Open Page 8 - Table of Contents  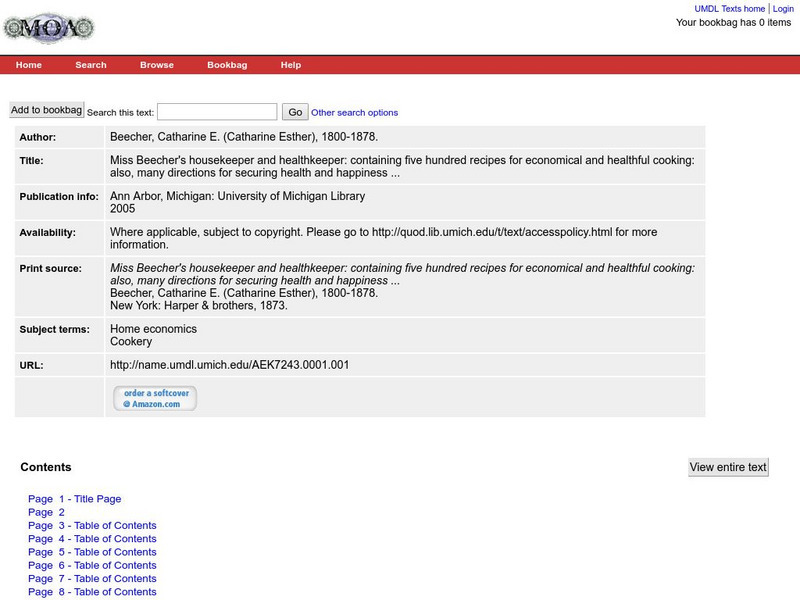click(x=92, y=592)
